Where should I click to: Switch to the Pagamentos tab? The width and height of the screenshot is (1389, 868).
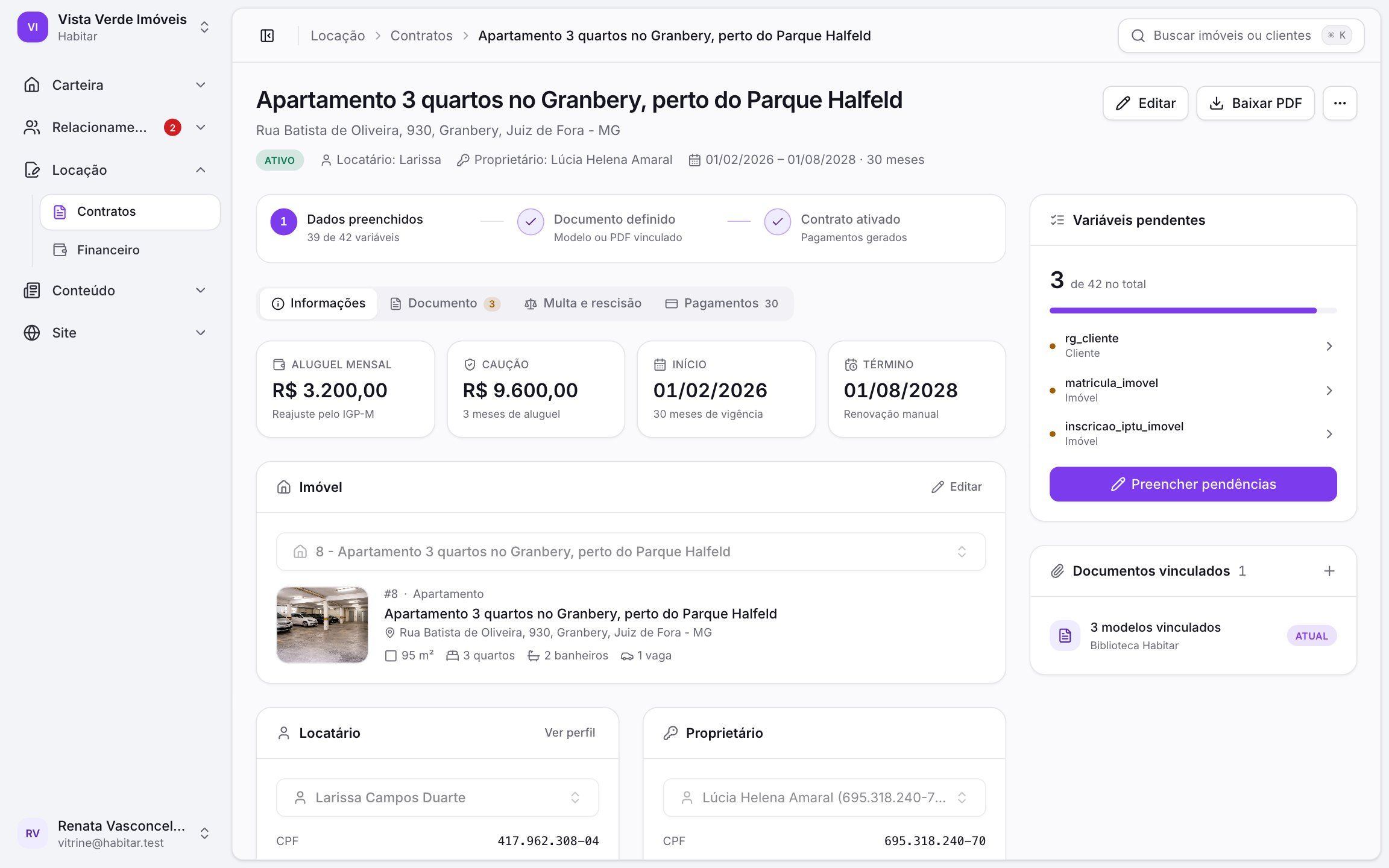pyautogui.click(x=722, y=303)
